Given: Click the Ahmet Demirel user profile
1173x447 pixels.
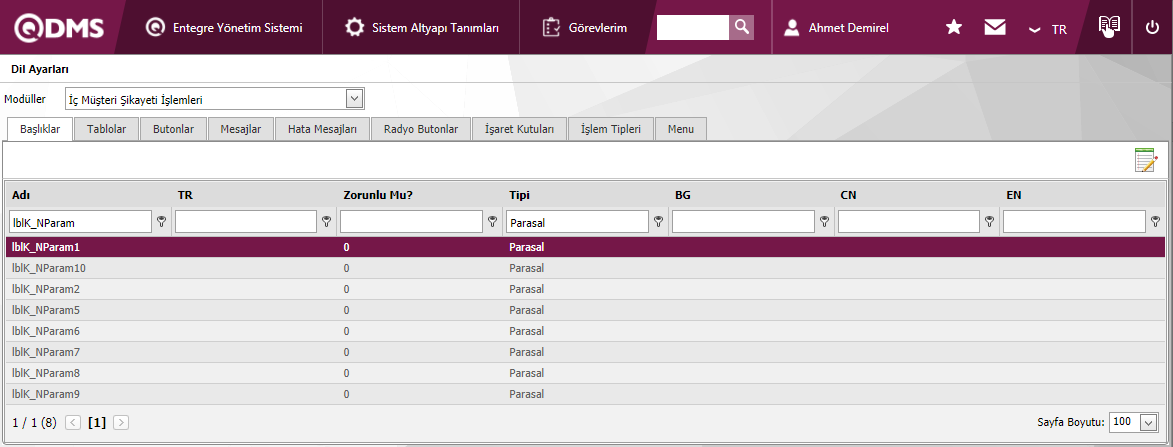Looking at the screenshot, I should (836, 28).
